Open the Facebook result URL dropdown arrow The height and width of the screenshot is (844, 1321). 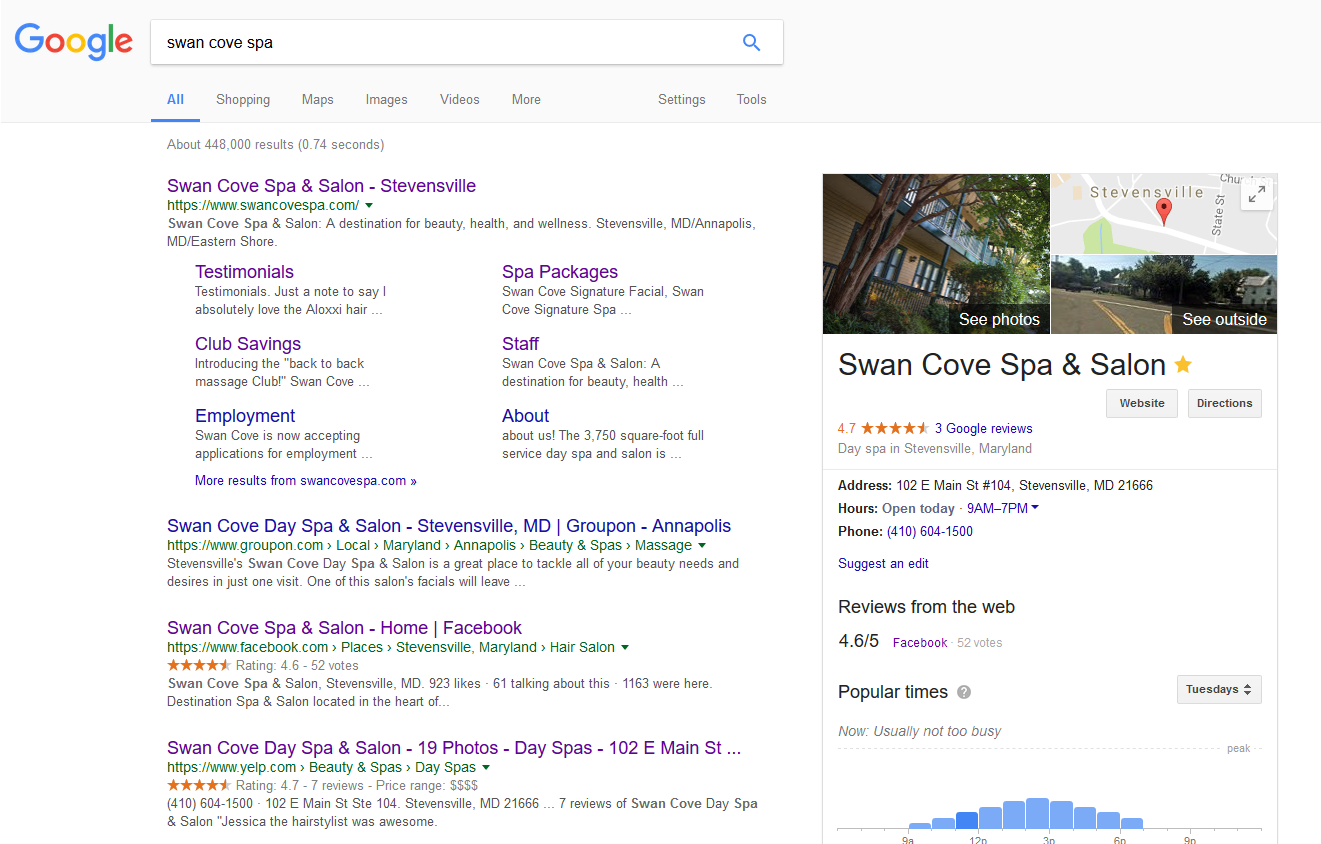(x=625, y=648)
